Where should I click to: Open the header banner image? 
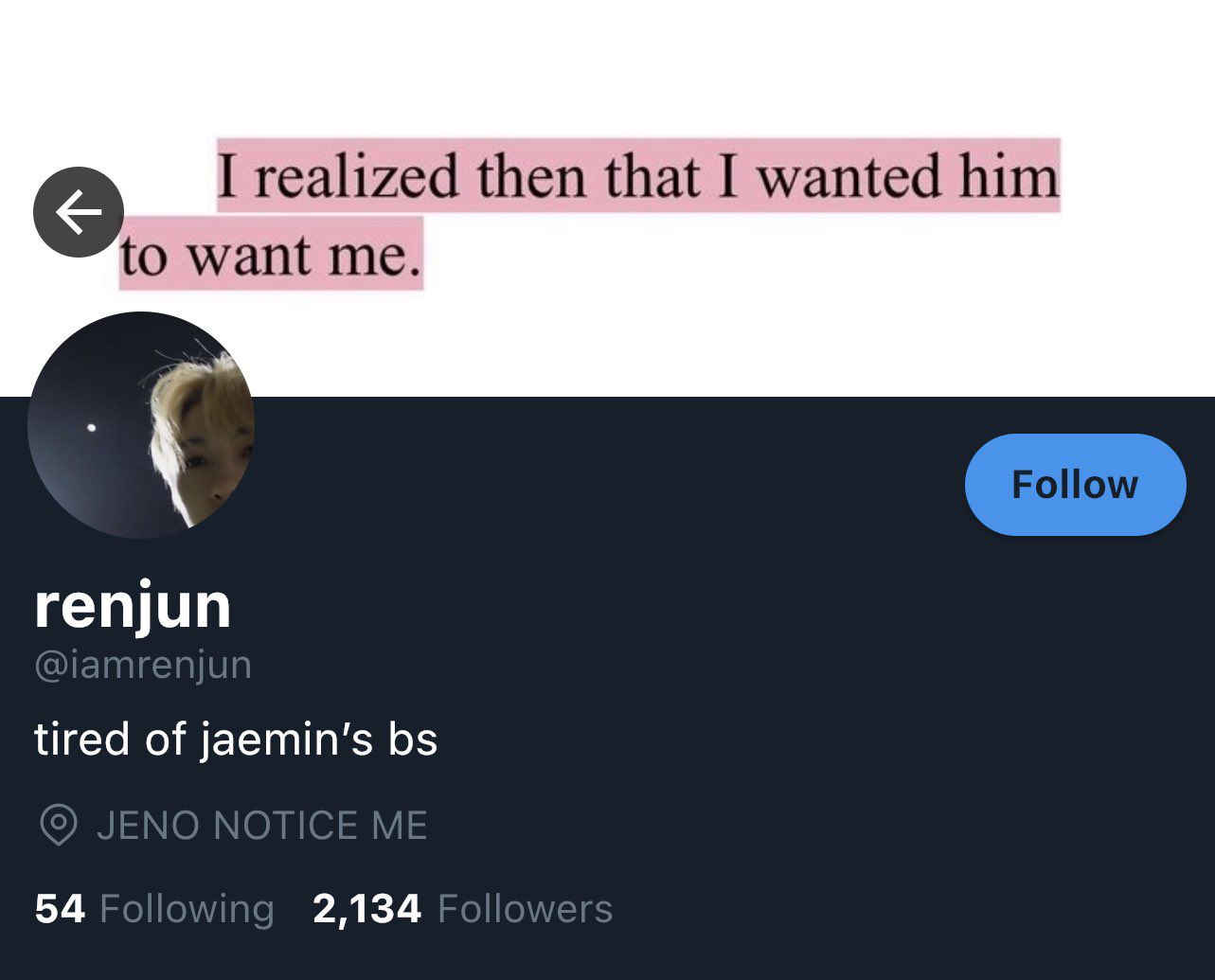click(607, 198)
